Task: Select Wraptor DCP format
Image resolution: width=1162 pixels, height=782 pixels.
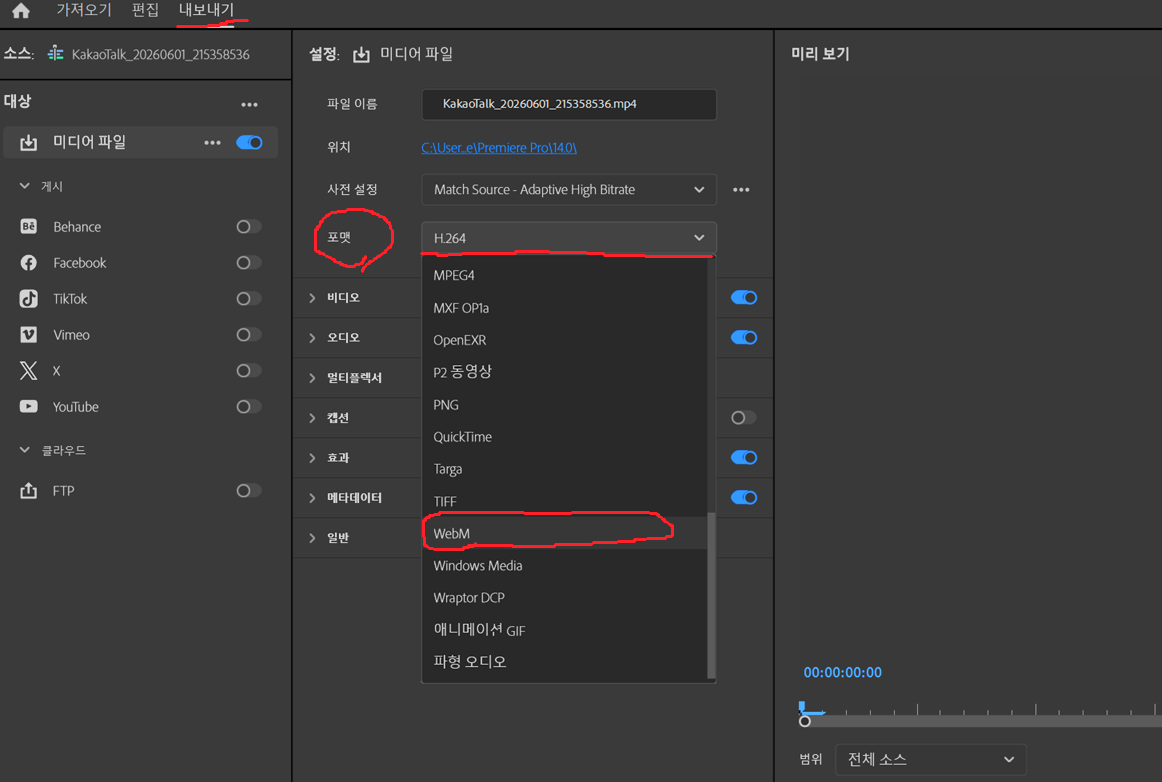Action: pyautogui.click(x=565, y=597)
